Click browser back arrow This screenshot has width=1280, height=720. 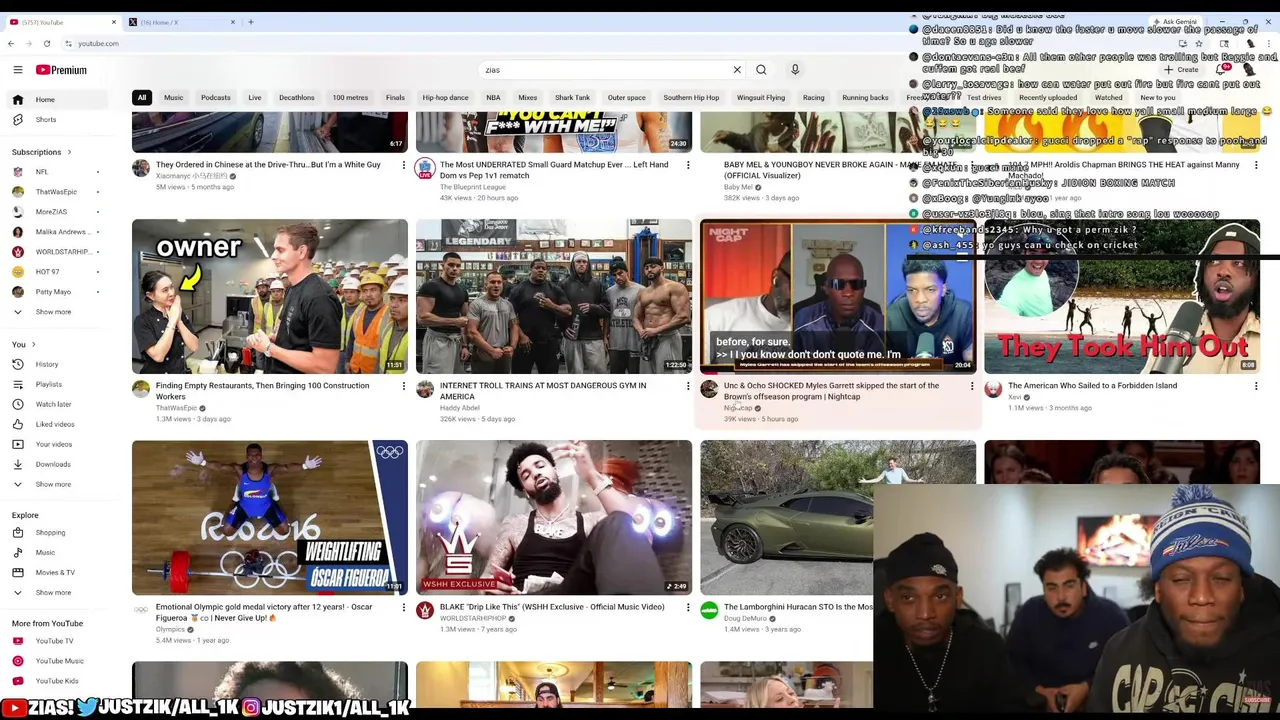tap(11, 43)
